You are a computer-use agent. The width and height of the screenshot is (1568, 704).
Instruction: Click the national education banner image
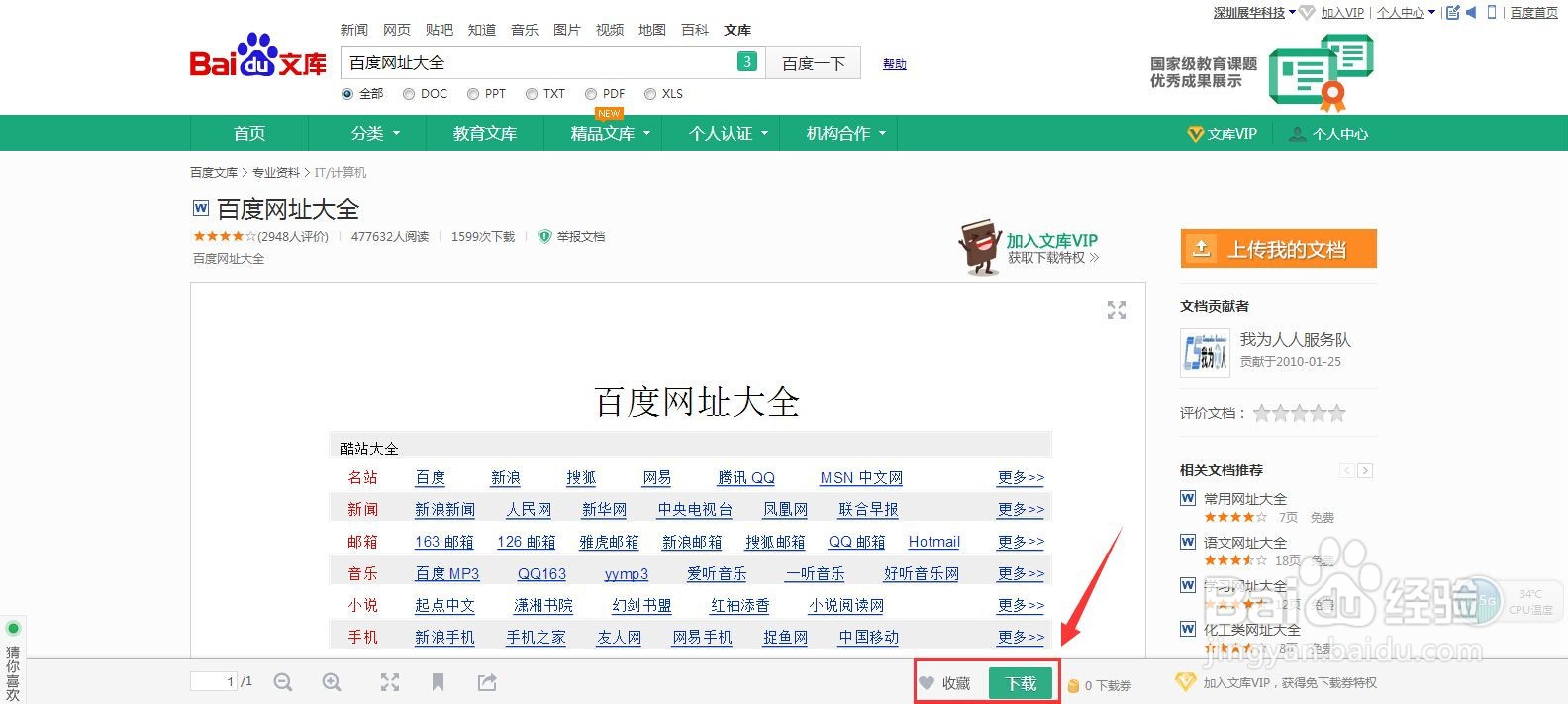coord(1261,71)
